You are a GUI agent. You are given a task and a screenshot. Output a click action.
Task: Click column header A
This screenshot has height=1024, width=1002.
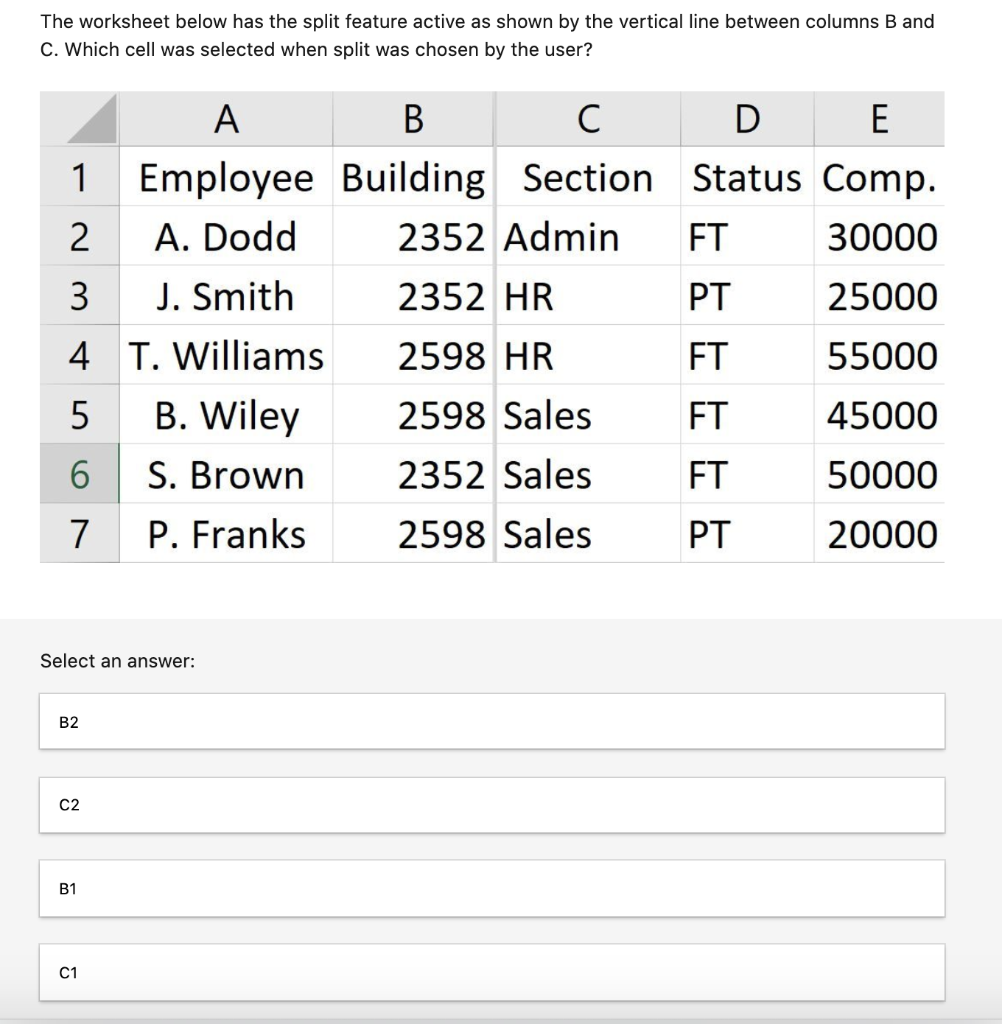[225, 118]
